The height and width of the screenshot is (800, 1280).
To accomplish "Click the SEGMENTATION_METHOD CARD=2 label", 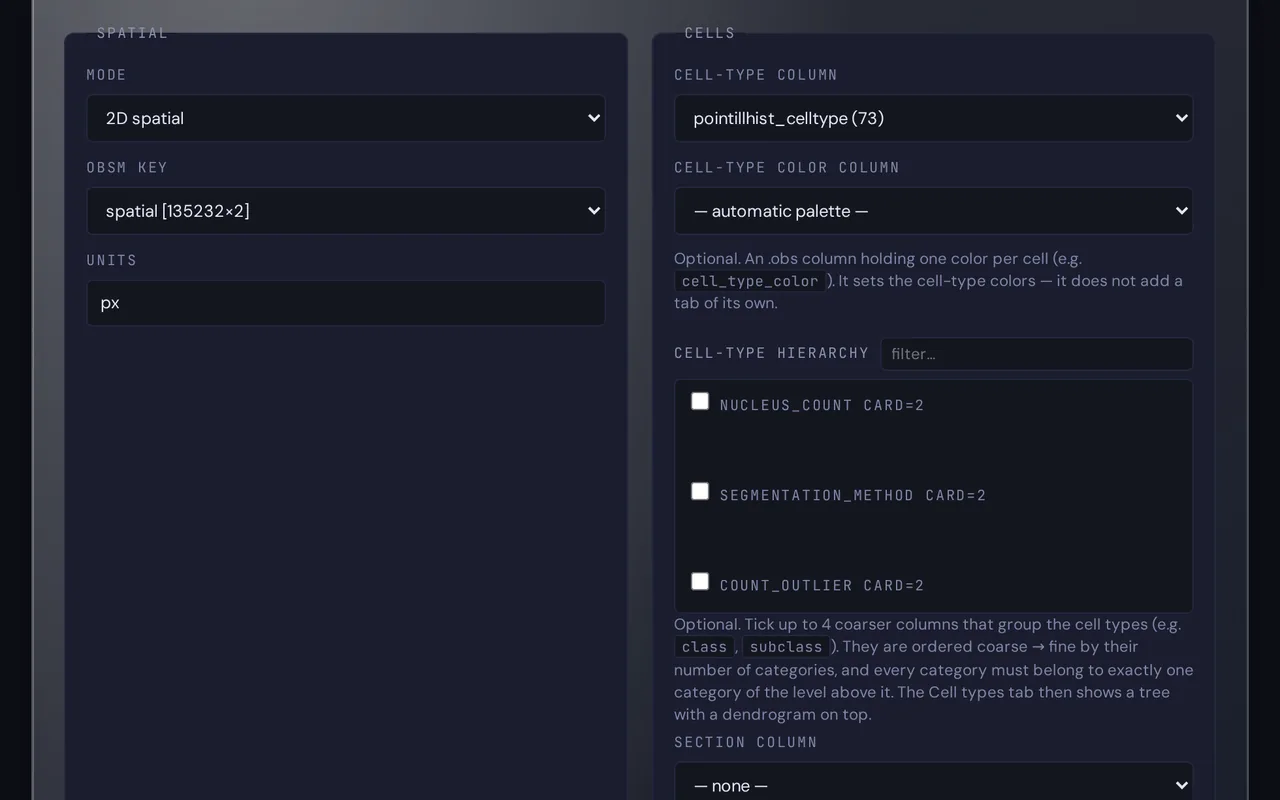I will pyautogui.click(x=853, y=495).
